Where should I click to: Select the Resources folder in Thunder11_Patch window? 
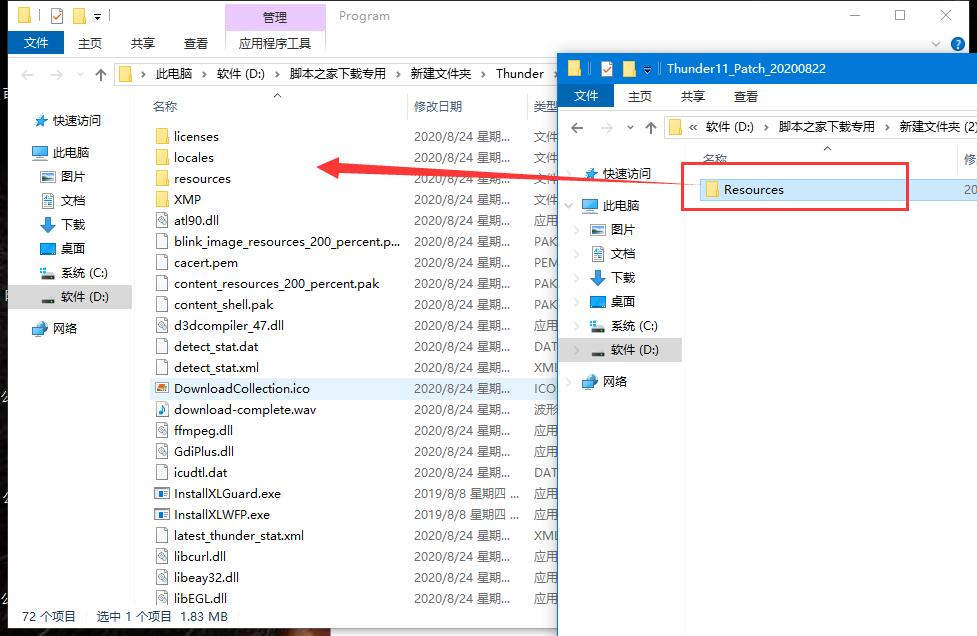[x=753, y=189]
